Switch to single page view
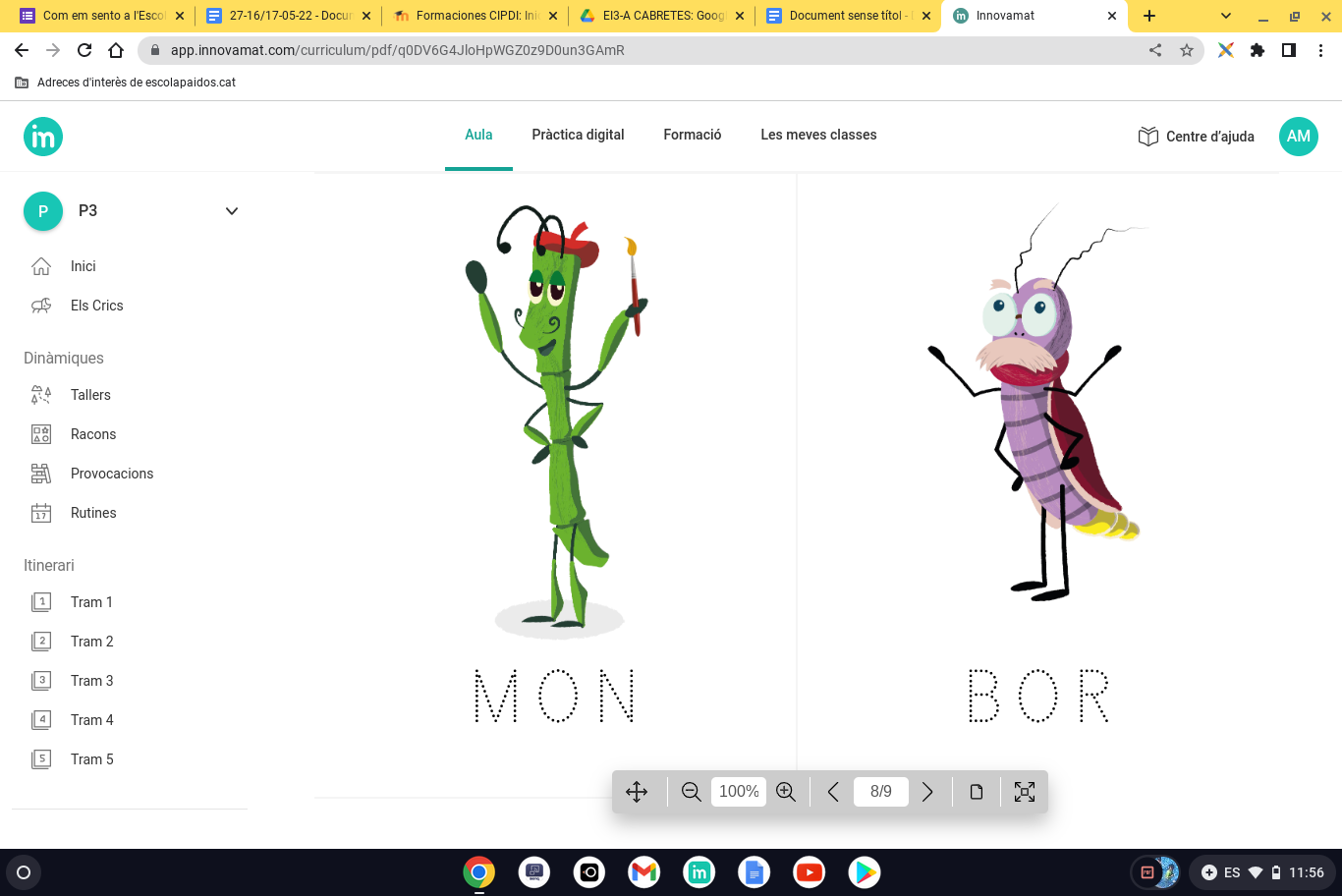Screen dimensions: 1342x896 click(977, 792)
